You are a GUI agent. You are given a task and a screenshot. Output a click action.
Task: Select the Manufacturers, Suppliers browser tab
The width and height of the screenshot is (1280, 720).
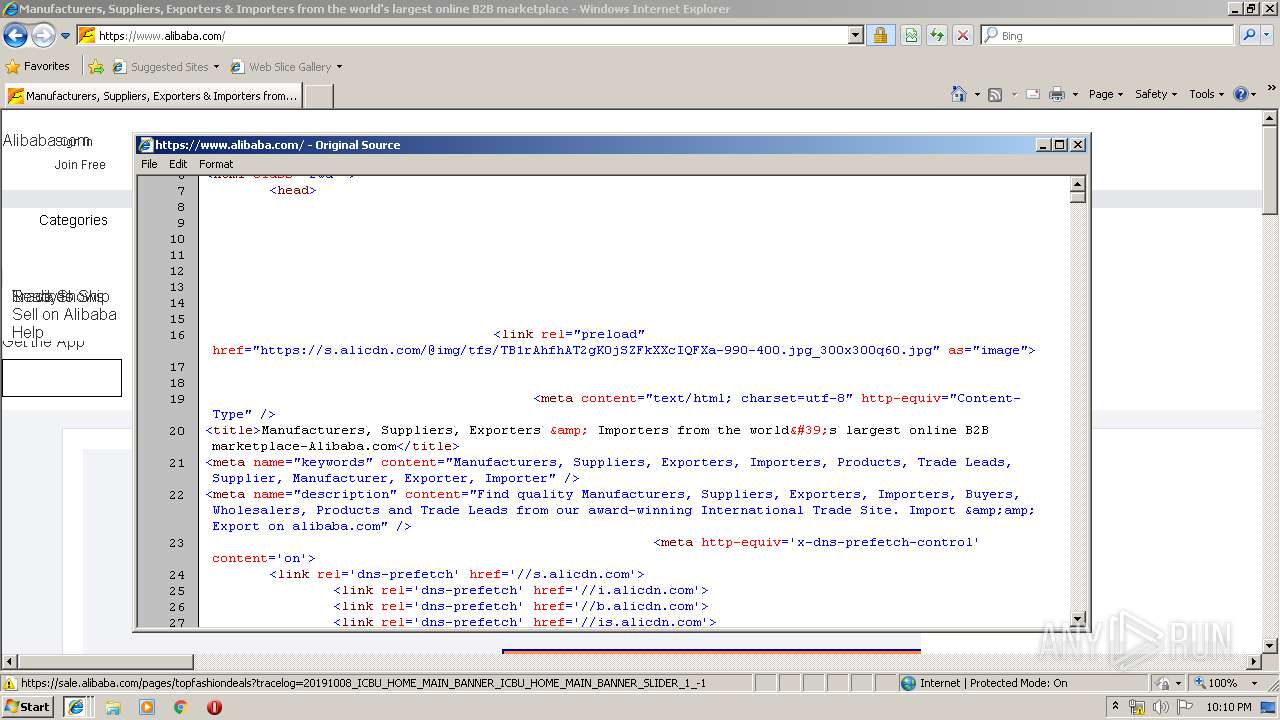click(153, 96)
